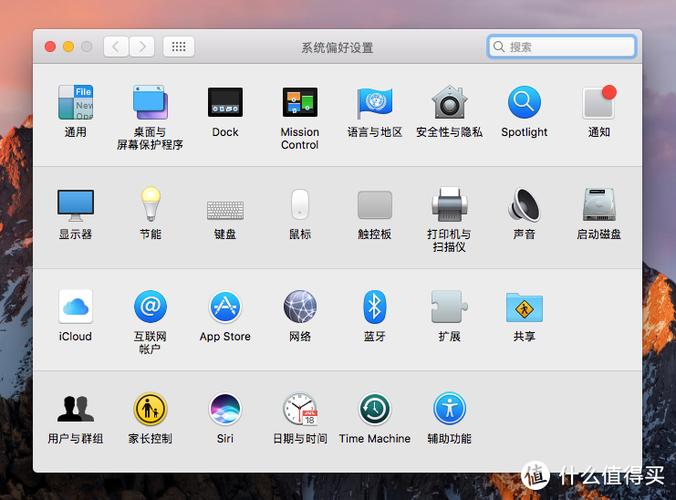This screenshot has height=500, width=676.
Task: Open Spotlight preferences icon
Action: click(524, 102)
